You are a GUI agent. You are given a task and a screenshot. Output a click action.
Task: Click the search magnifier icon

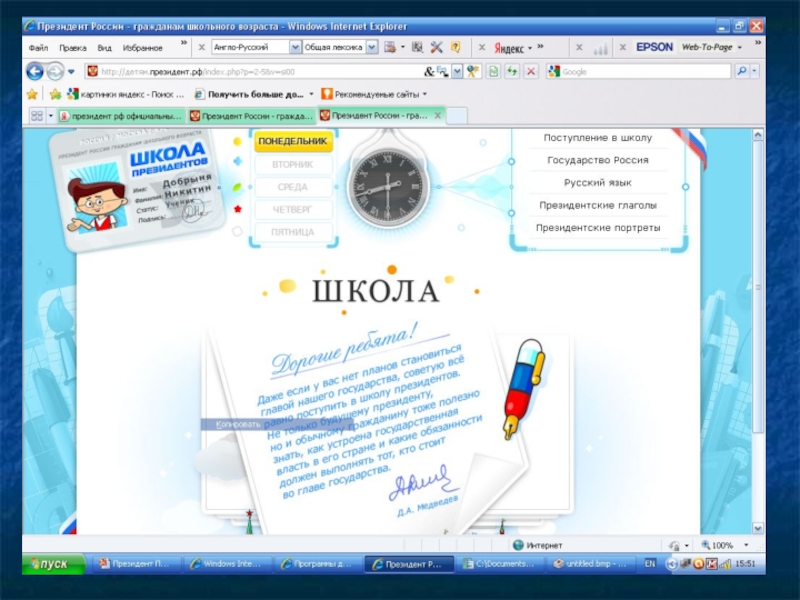pyautogui.click(x=741, y=71)
